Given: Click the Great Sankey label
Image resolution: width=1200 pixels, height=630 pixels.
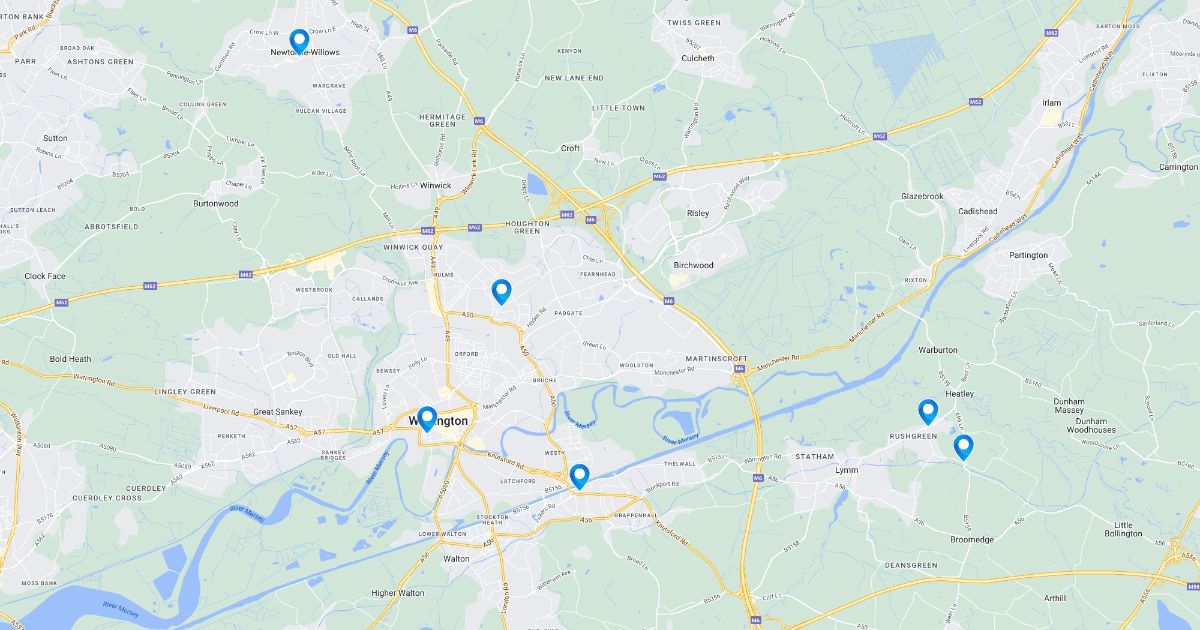Looking at the screenshot, I should [x=278, y=411].
